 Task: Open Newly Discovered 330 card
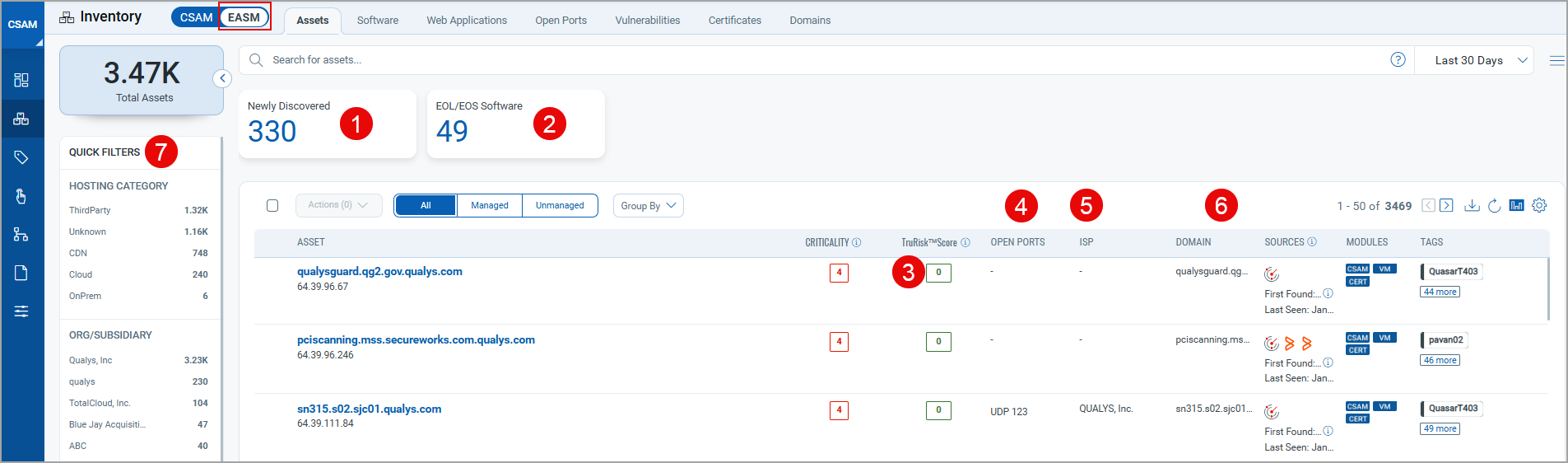click(x=328, y=124)
